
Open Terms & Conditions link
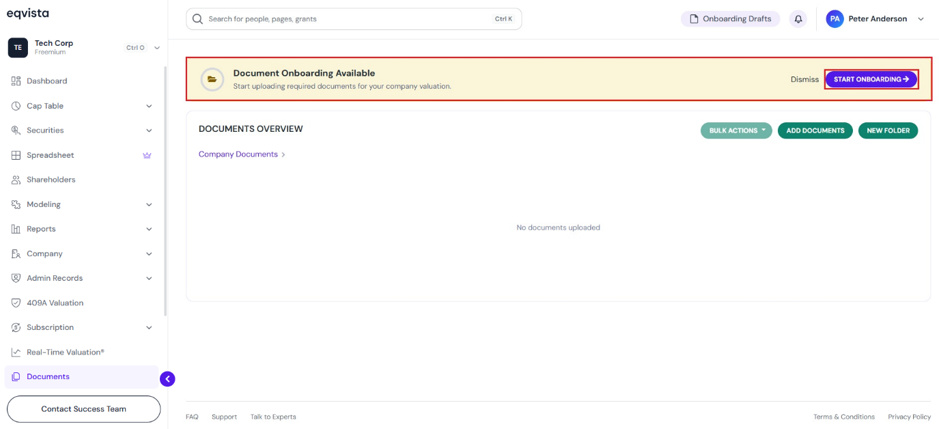pos(844,417)
